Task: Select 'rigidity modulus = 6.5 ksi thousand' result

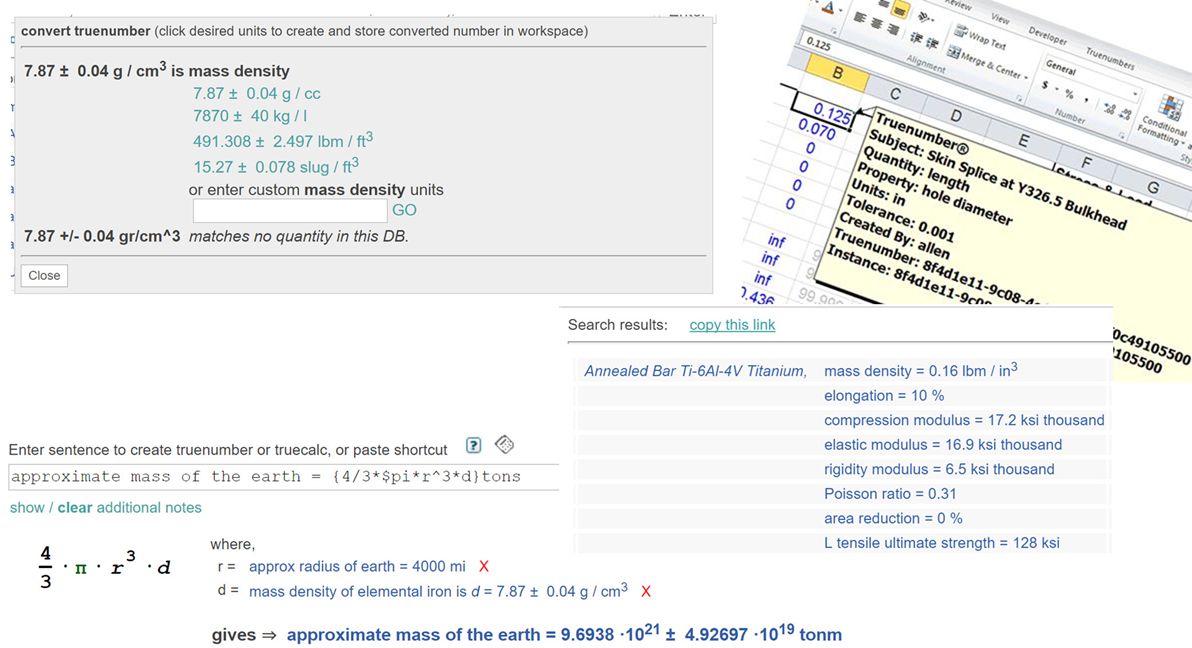Action: (939, 469)
